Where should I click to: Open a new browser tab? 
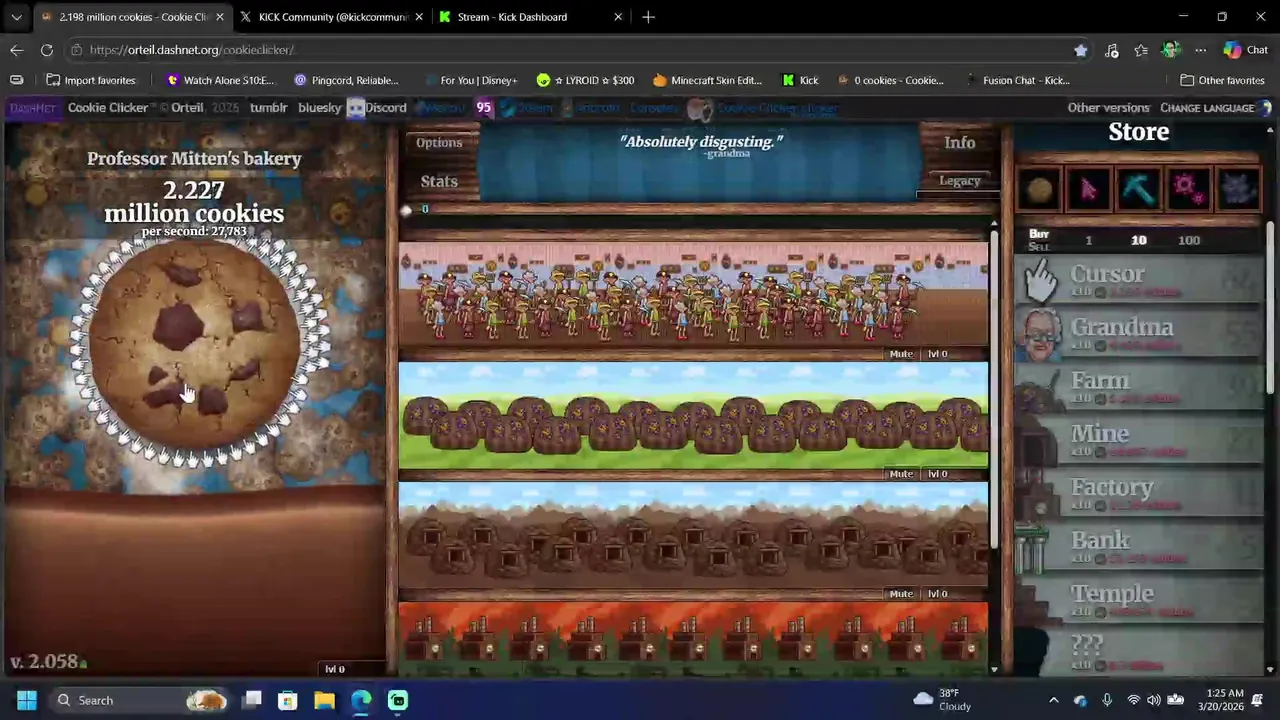pos(648,17)
